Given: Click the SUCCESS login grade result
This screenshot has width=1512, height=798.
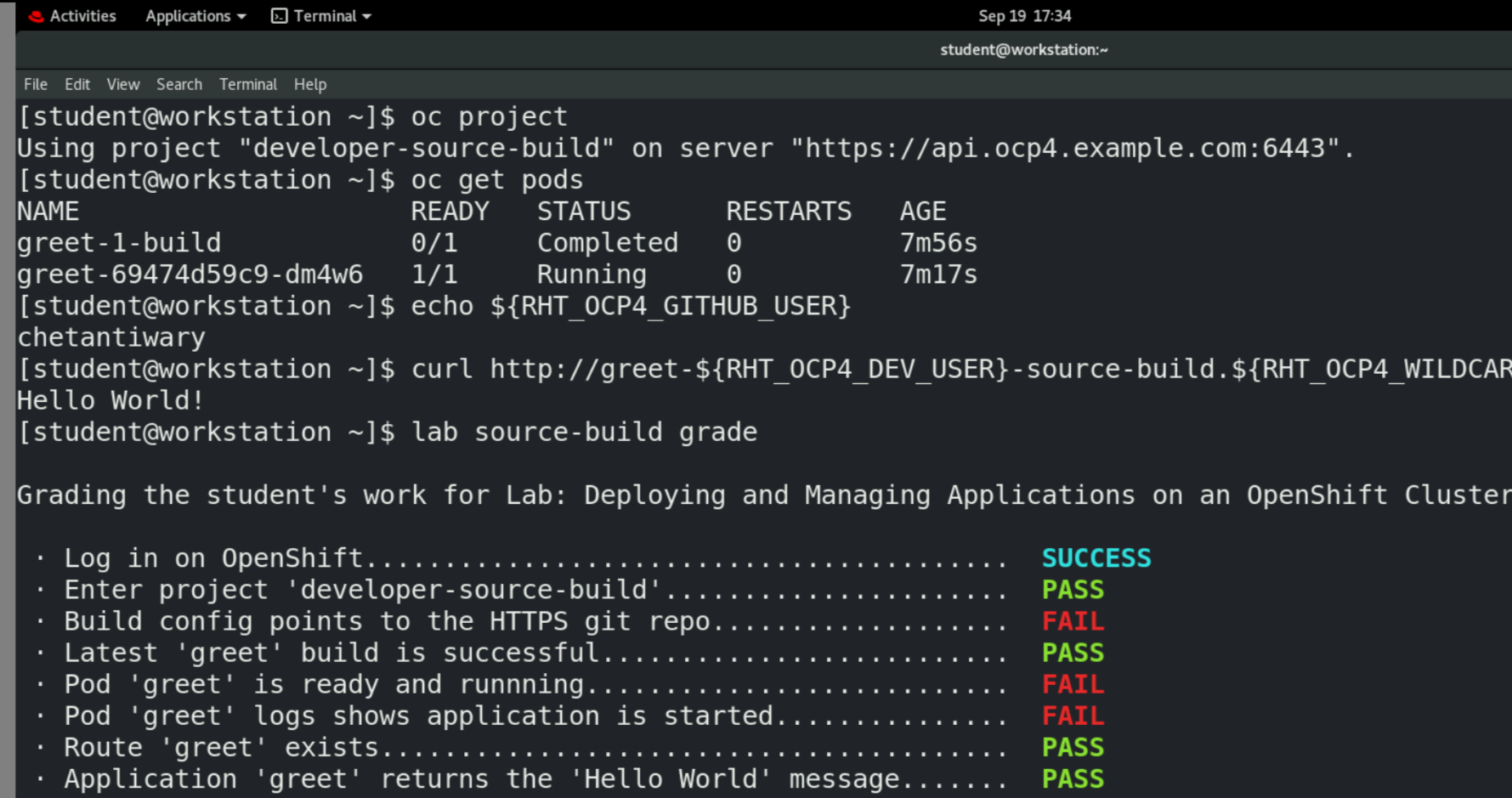Looking at the screenshot, I should (x=1096, y=557).
